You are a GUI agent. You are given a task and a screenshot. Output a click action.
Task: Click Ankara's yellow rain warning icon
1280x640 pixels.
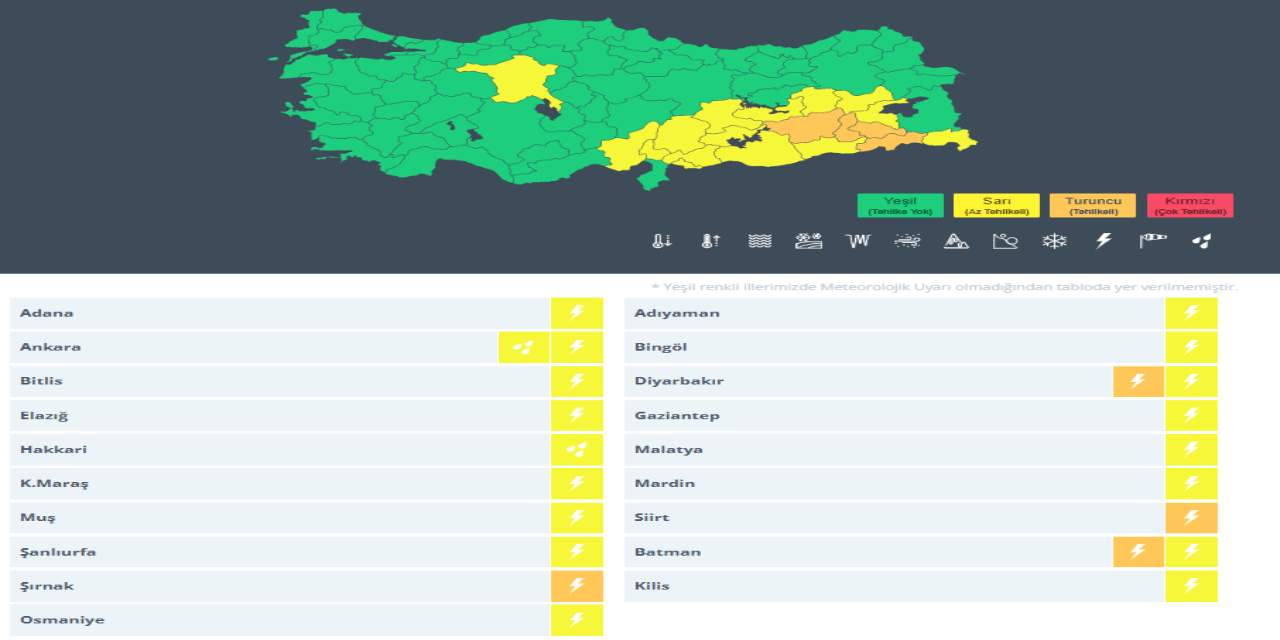(x=524, y=347)
